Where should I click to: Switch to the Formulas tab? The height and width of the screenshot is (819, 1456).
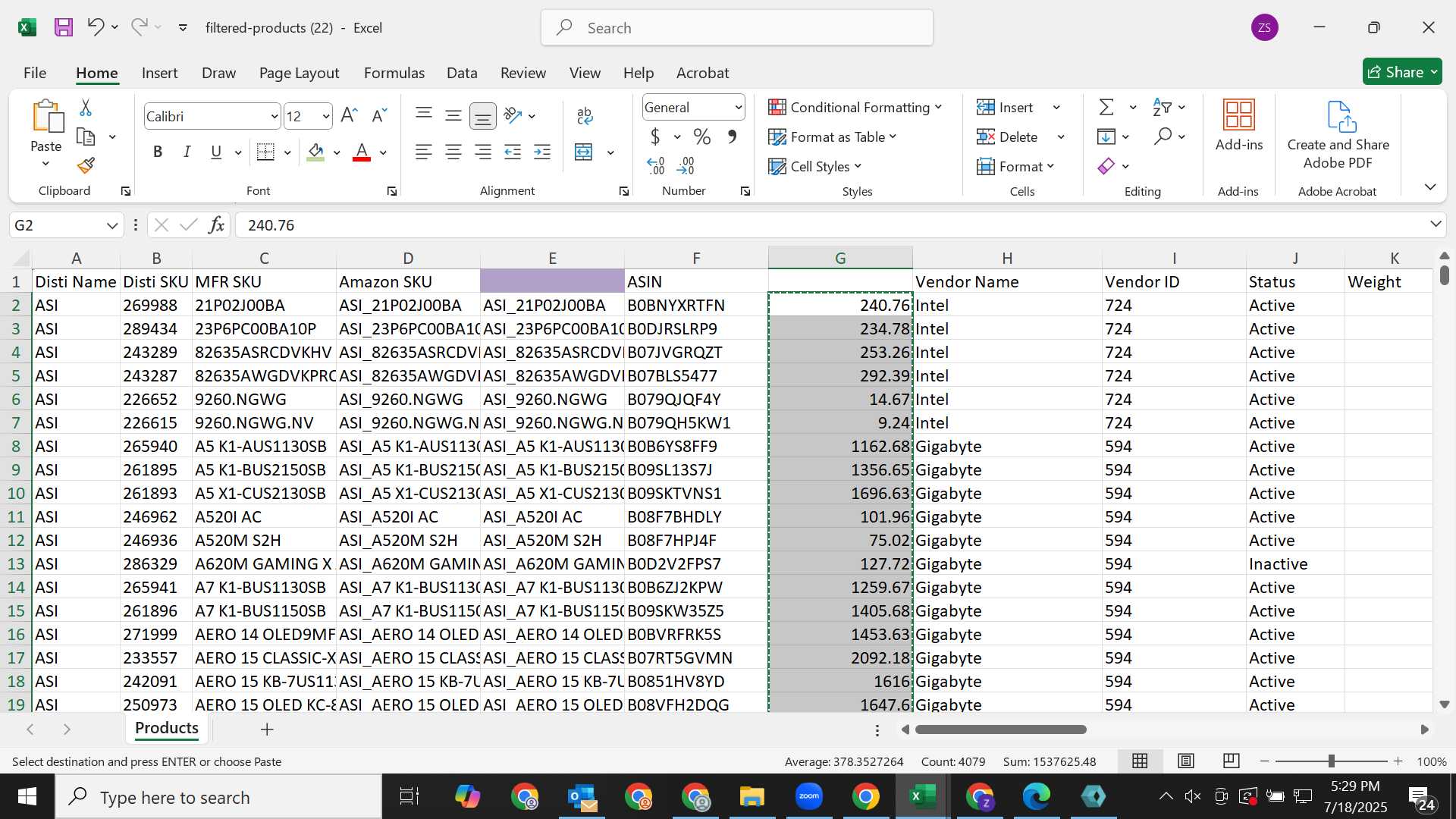(x=394, y=73)
